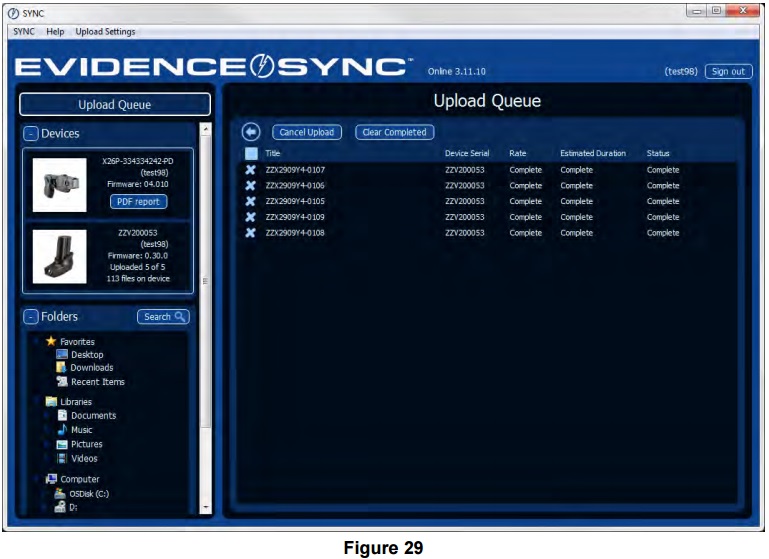Image resolution: width=769 pixels, height=559 pixels.
Task: Remove upload ZZX2909Y4-0108 with its X icon
Action: pyautogui.click(x=250, y=233)
